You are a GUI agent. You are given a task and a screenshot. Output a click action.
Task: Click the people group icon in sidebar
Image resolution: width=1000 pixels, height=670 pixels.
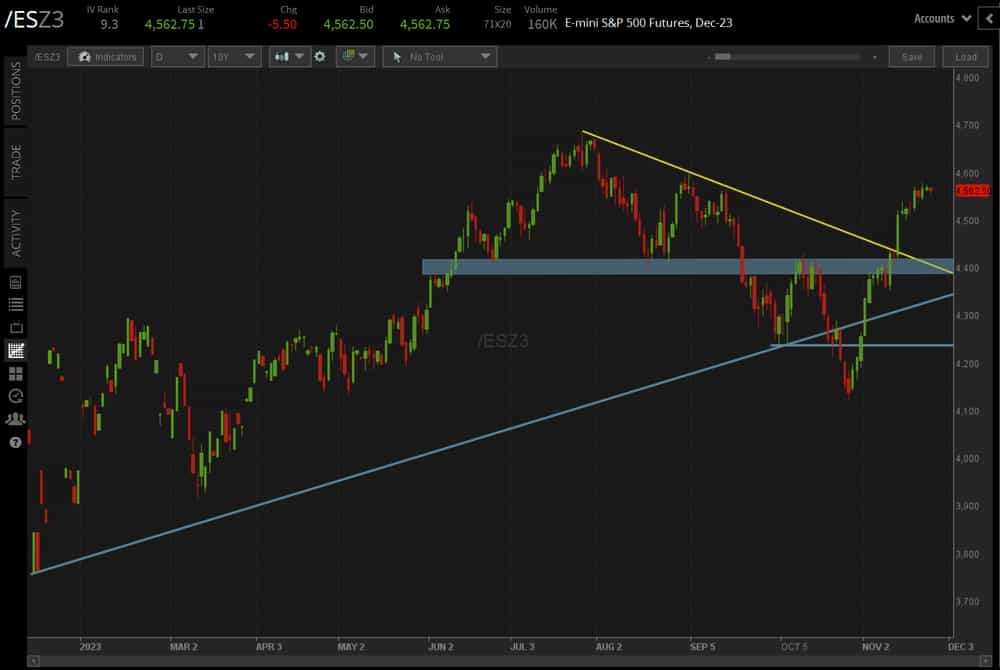[x=16, y=419]
